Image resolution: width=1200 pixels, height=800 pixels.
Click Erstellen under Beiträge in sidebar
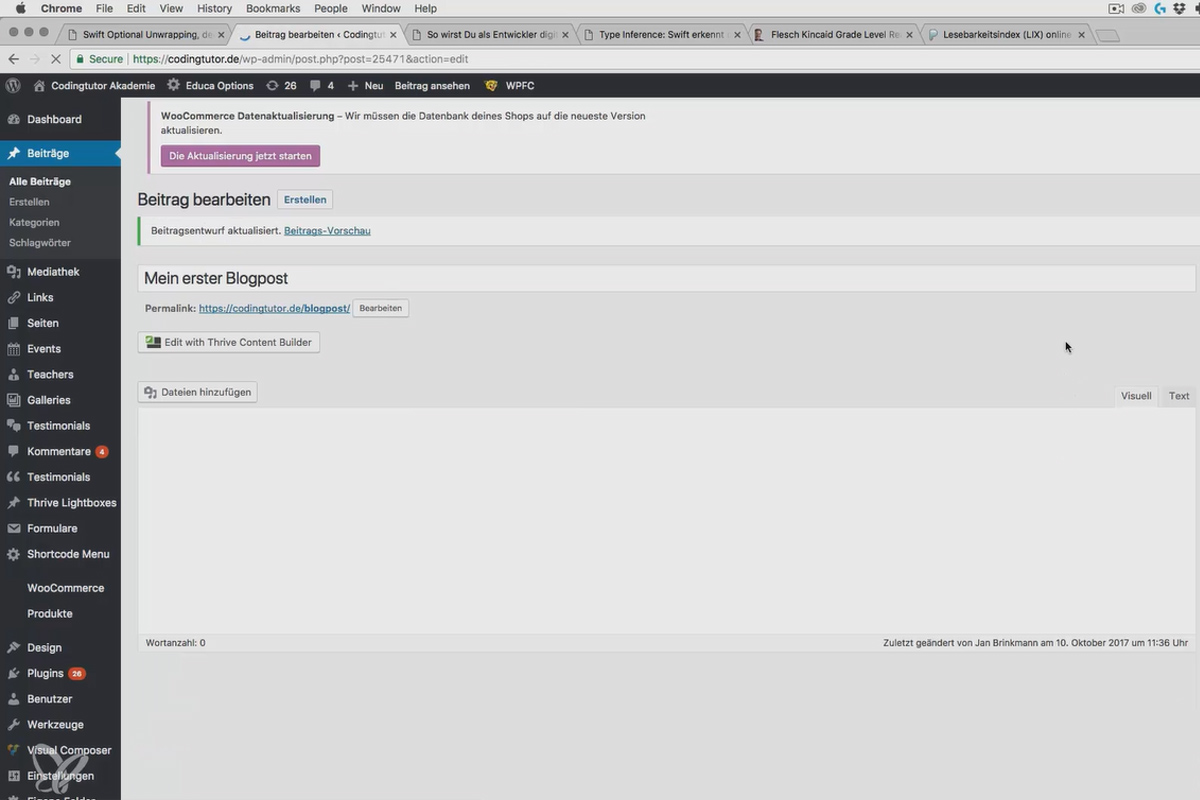[x=29, y=202]
